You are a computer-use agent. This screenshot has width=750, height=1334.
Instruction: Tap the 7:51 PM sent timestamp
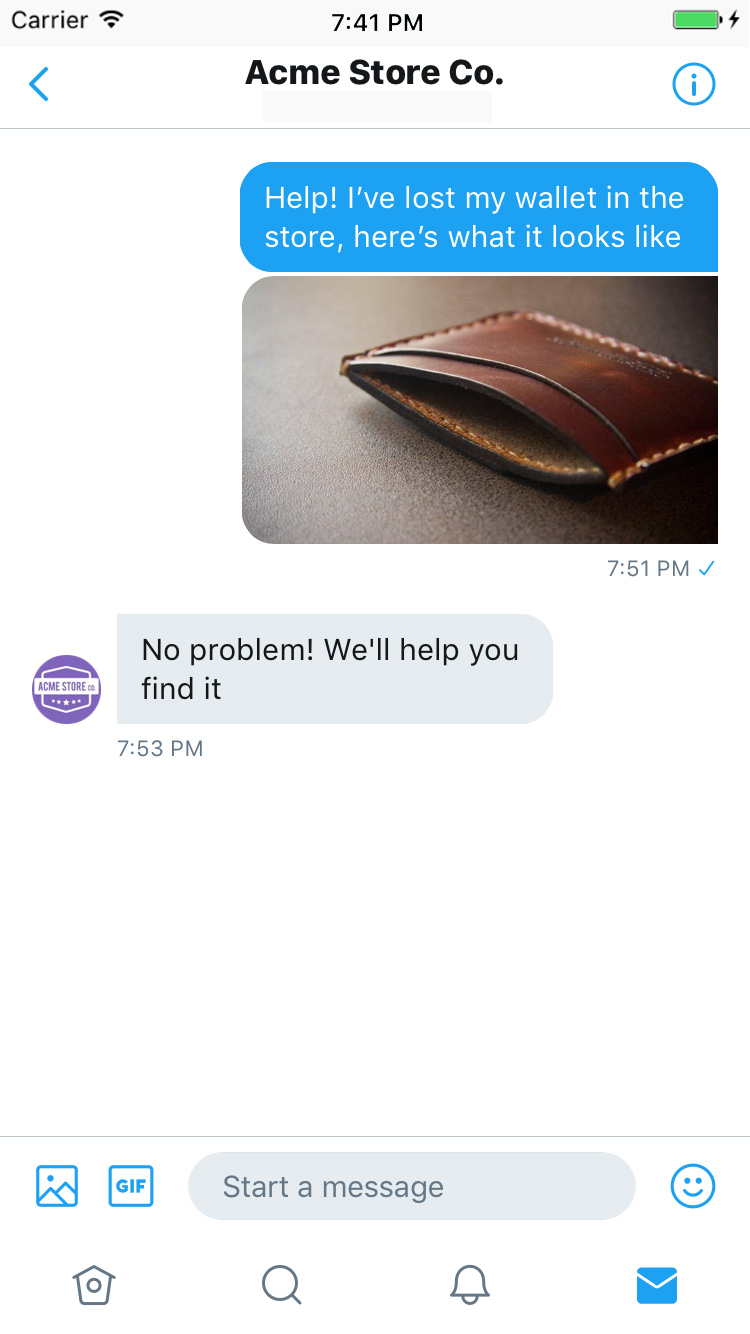(x=648, y=569)
